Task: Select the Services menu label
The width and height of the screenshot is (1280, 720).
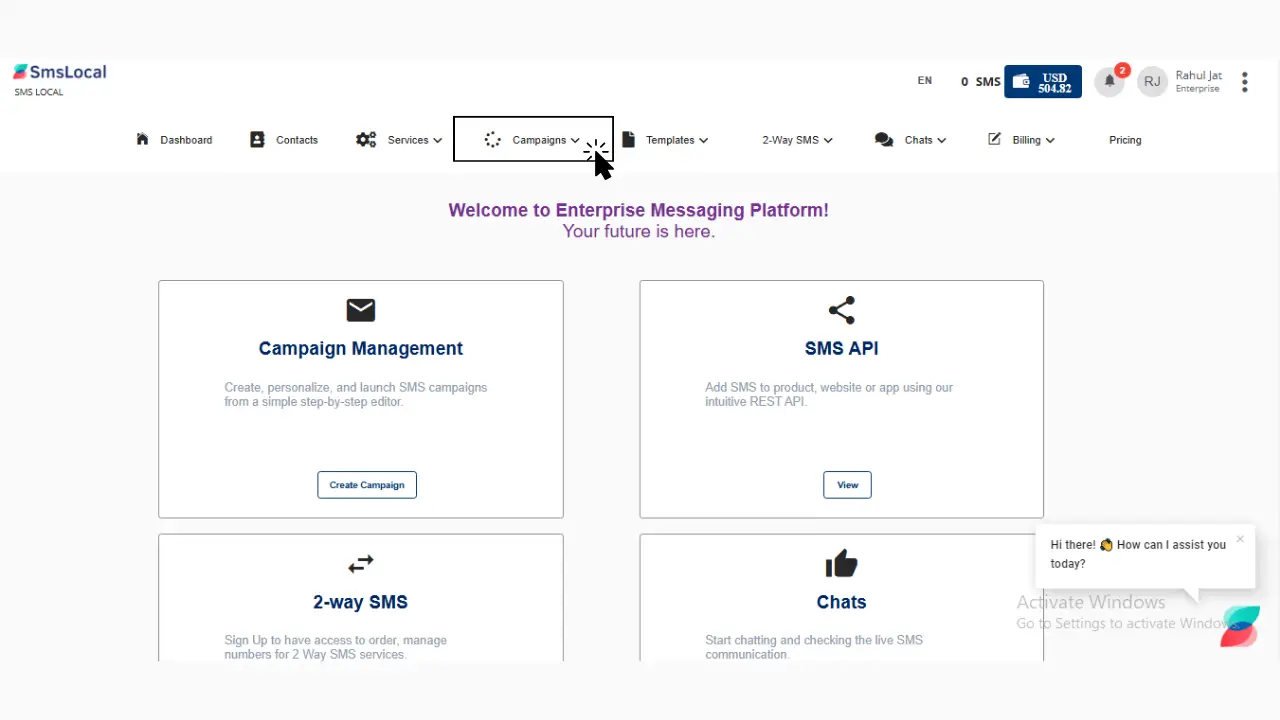Action: (x=408, y=140)
